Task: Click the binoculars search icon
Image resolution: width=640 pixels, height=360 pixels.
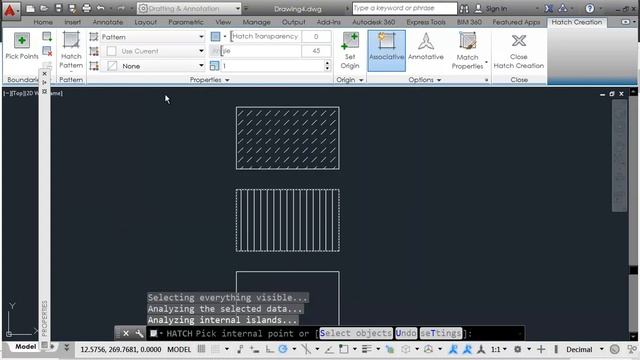Action: (x=464, y=9)
